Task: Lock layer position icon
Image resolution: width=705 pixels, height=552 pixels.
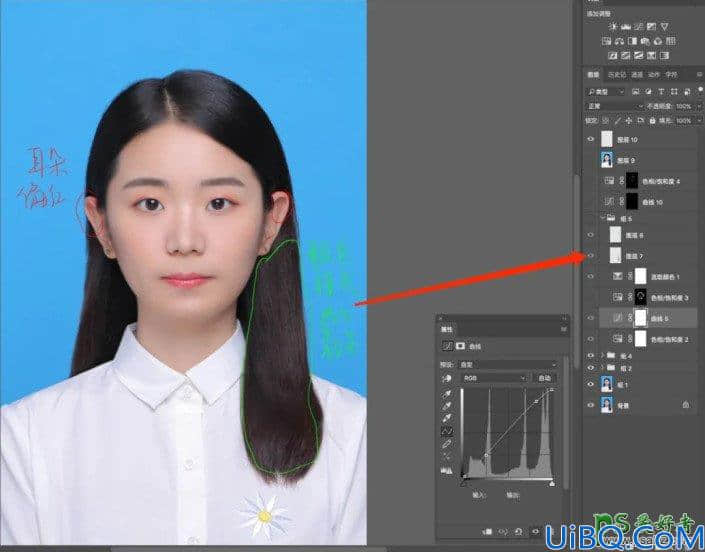Action: point(629,120)
